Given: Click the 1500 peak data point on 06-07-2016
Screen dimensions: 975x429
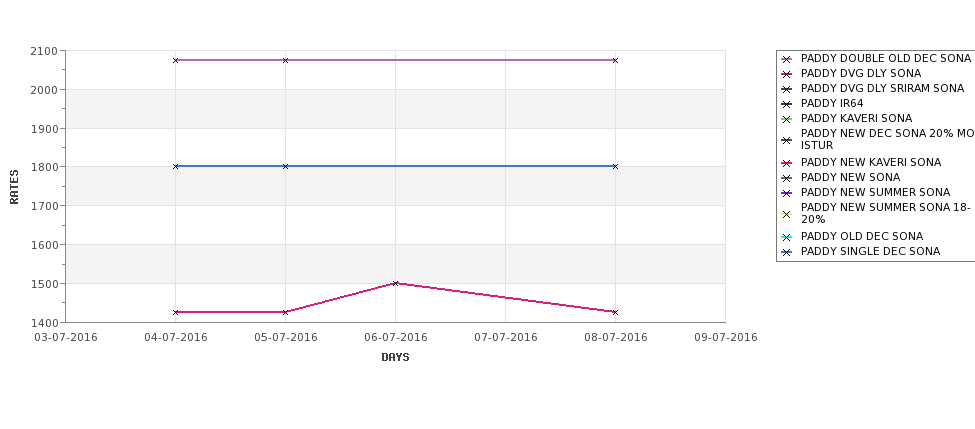Looking at the screenshot, I should (395, 283).
